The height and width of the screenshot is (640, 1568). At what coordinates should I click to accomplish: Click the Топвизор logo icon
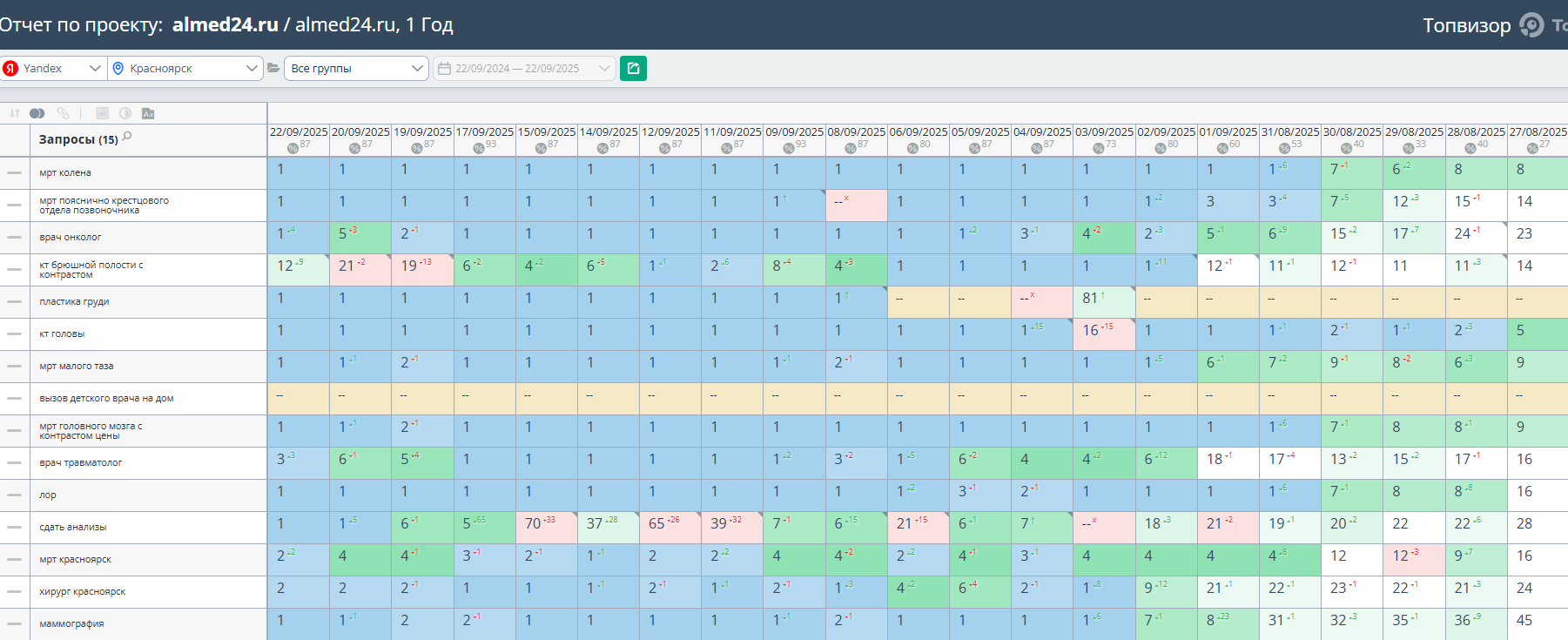pyautogui.click(x=1531, y=25)
